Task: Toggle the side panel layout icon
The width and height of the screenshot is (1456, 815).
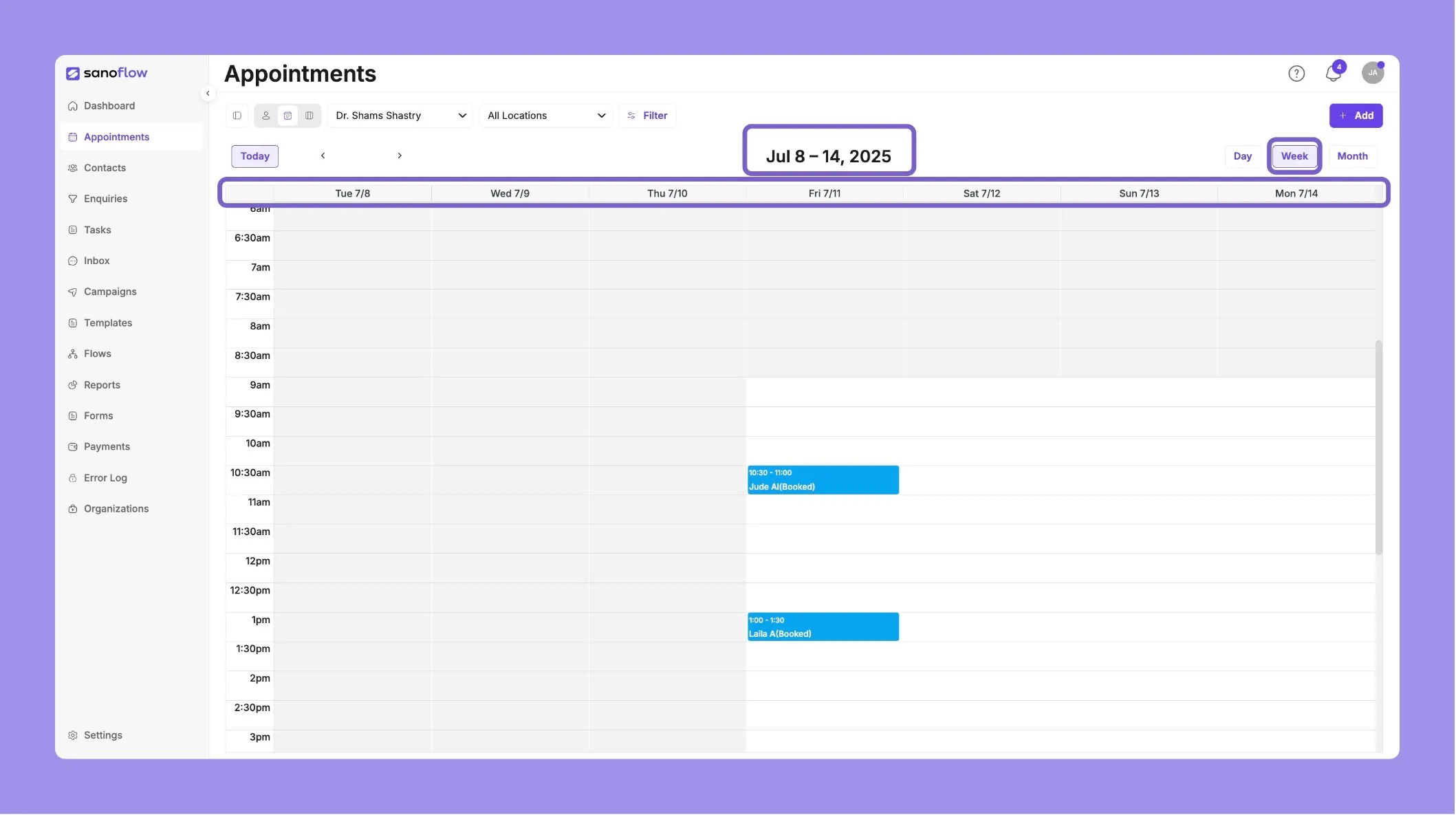Action: (237, 116)
